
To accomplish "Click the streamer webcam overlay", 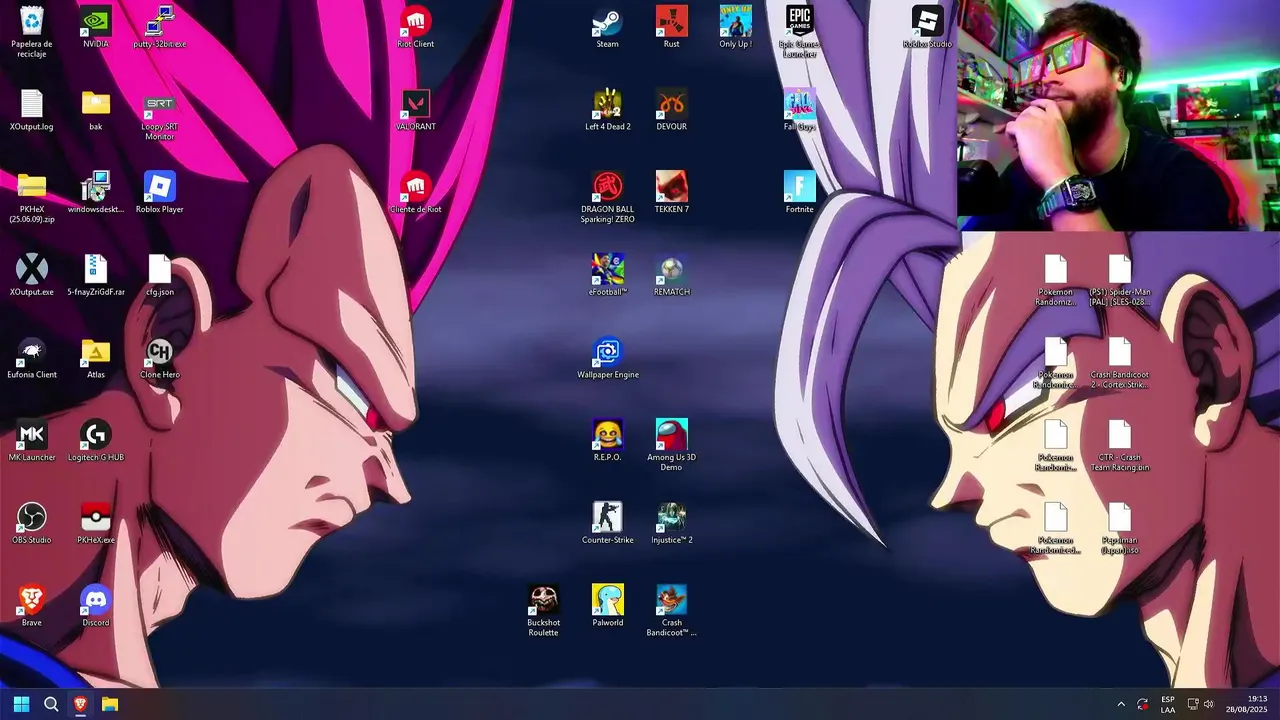I will (1119, 115).
